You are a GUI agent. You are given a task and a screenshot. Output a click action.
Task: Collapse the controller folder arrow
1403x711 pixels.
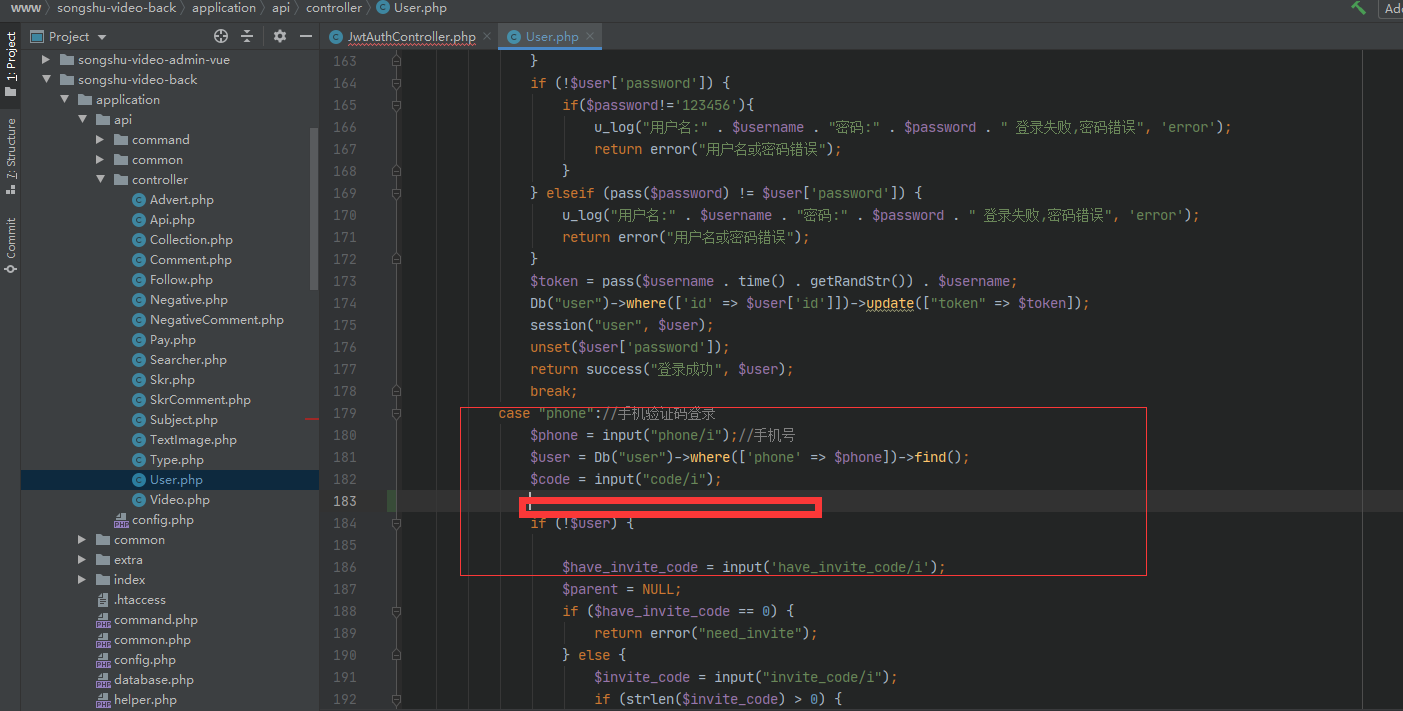100,180
